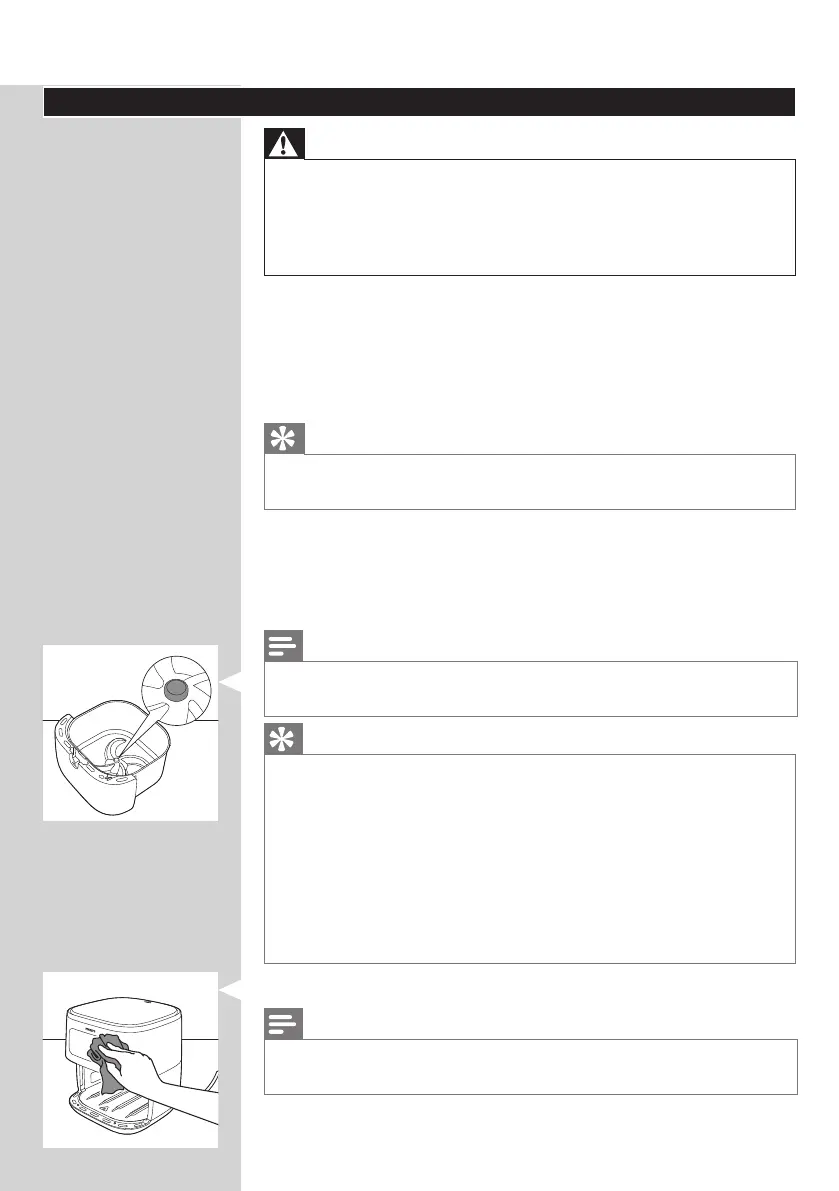Select the black header bar
This screenshot has width=839, height=1191.
pyautogui.click(x=419, y=102)
